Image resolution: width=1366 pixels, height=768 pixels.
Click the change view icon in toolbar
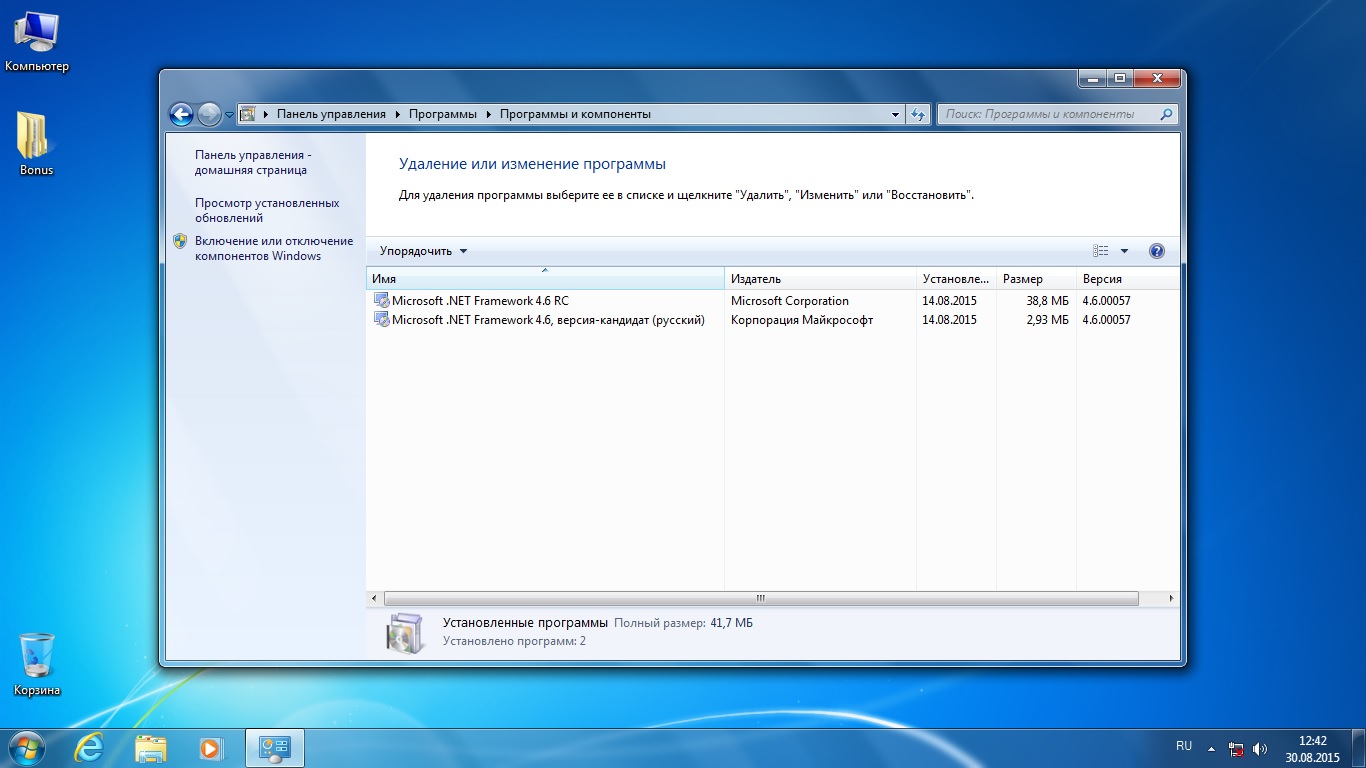1101,251
